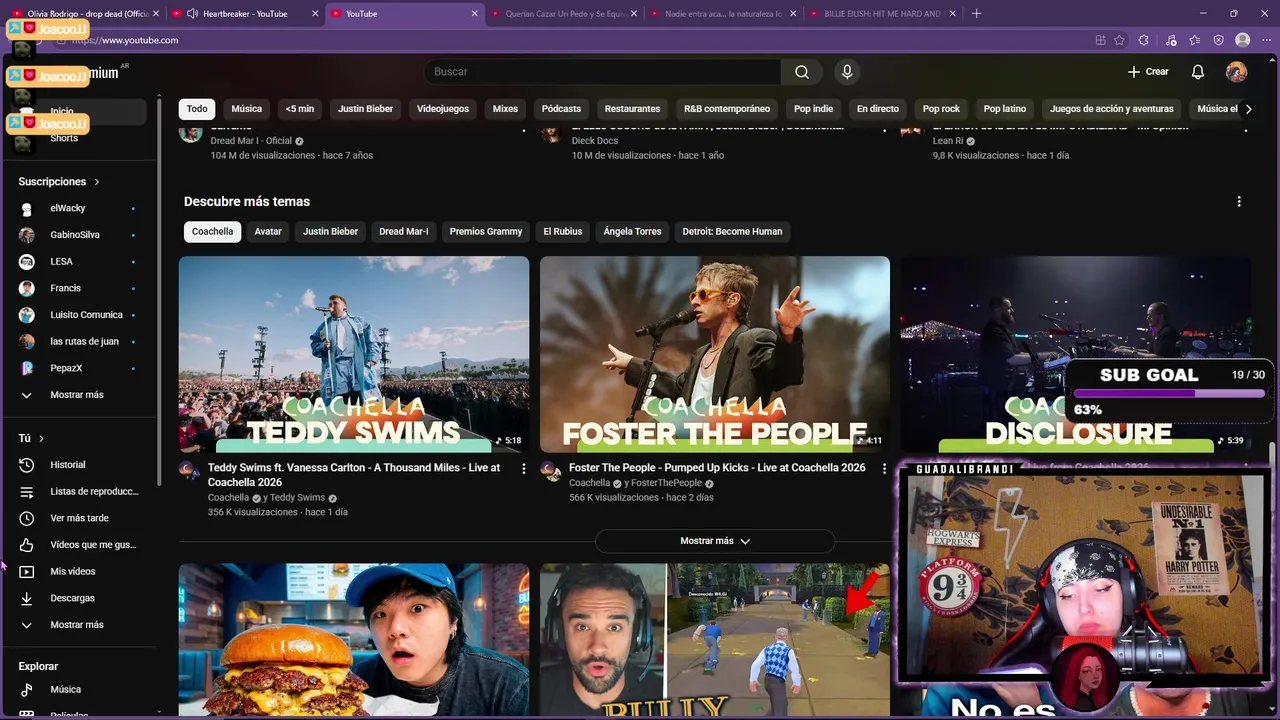Select the Pop latino filter chip

click(1005, 109)
